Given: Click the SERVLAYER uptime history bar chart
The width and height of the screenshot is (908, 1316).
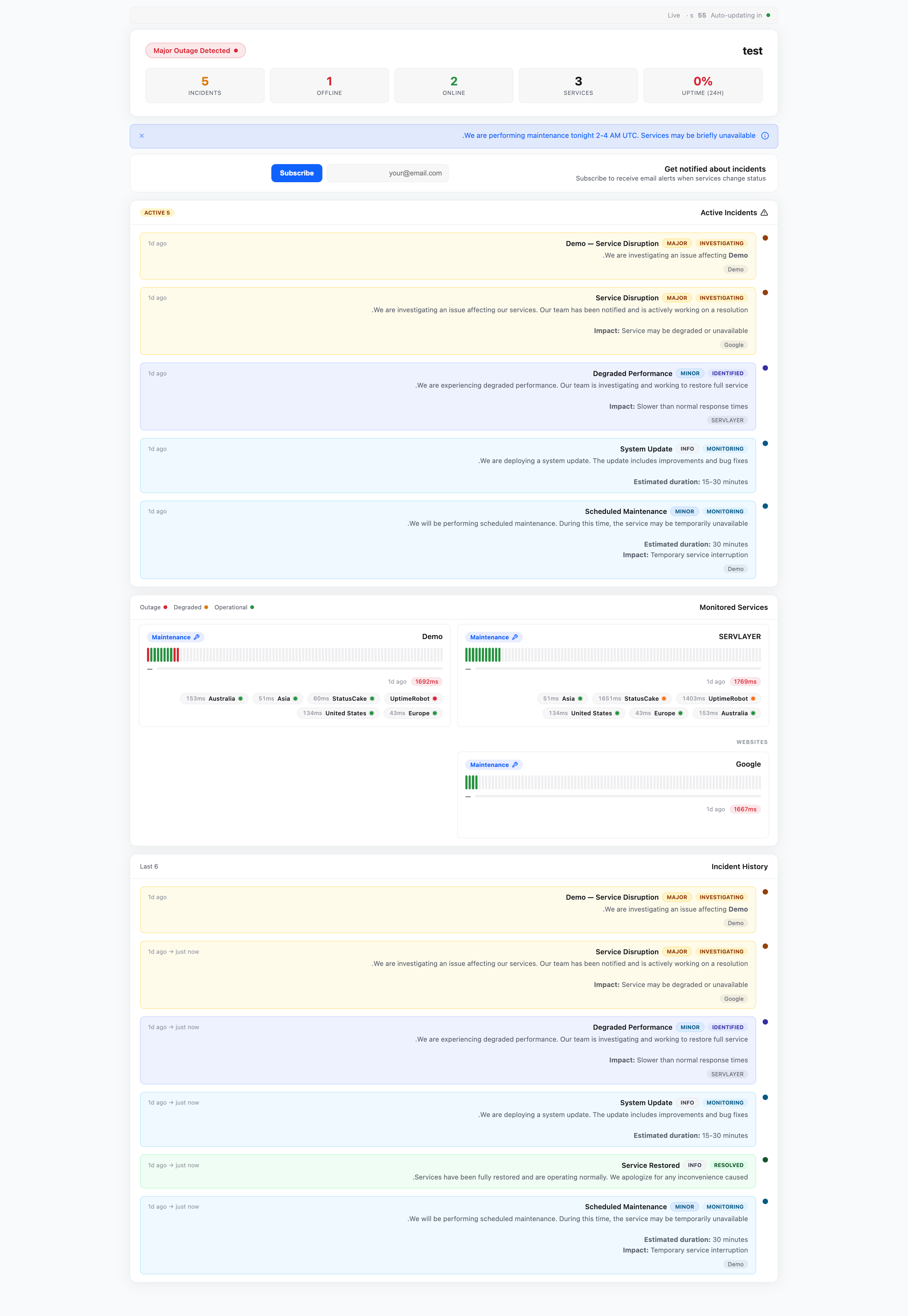Looking at the screenshot, I should click(x=613, y=655).
